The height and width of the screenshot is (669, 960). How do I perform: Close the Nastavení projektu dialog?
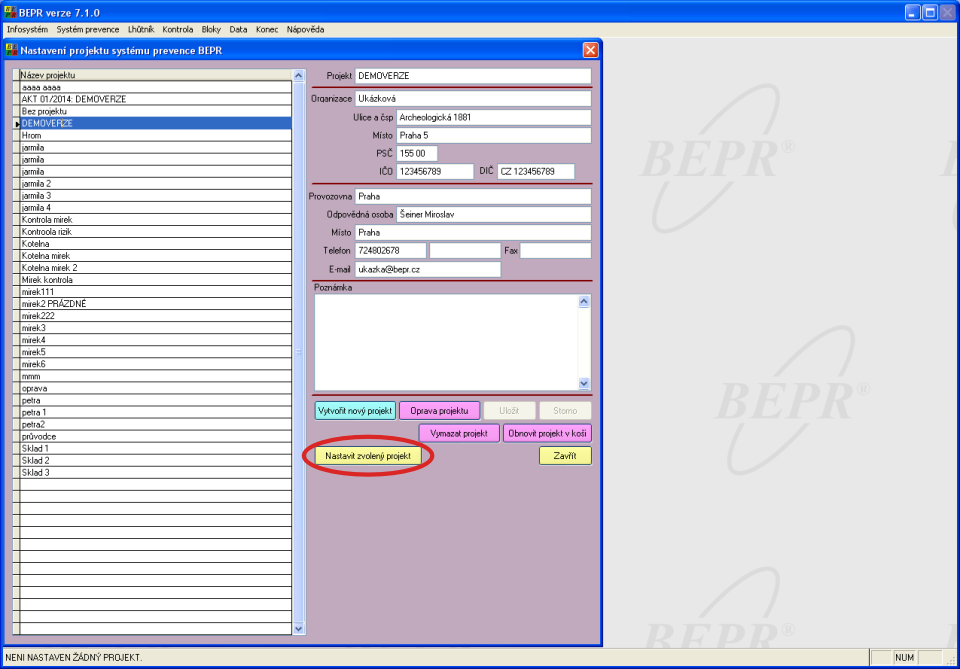coord(590,50)
